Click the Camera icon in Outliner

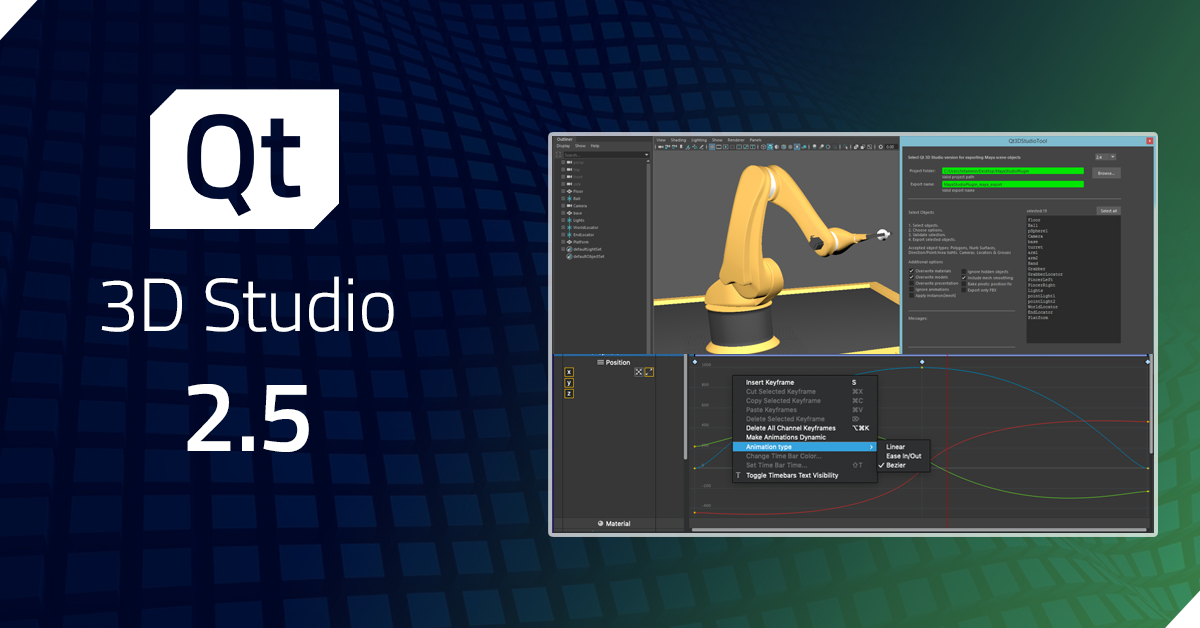pyautogui.click(x=568, y=206)
